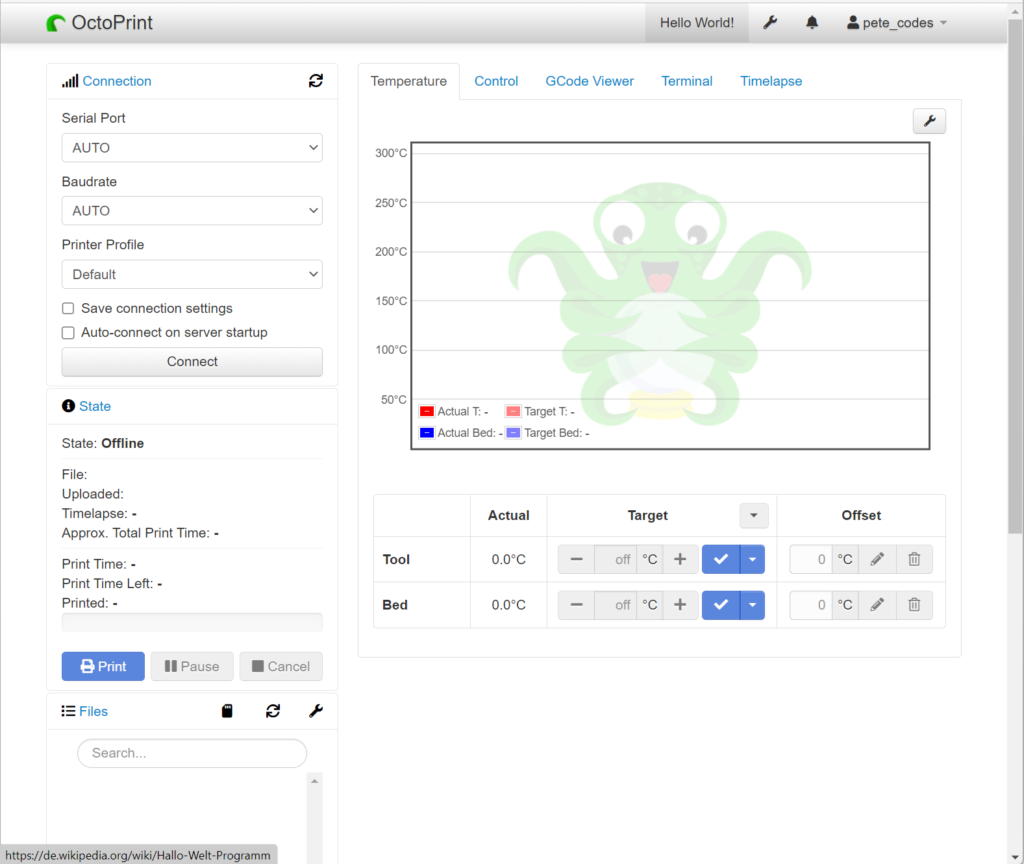Open the pete_codes user menu
This screenshot has height=864, width=1024.
click(897, 23)
